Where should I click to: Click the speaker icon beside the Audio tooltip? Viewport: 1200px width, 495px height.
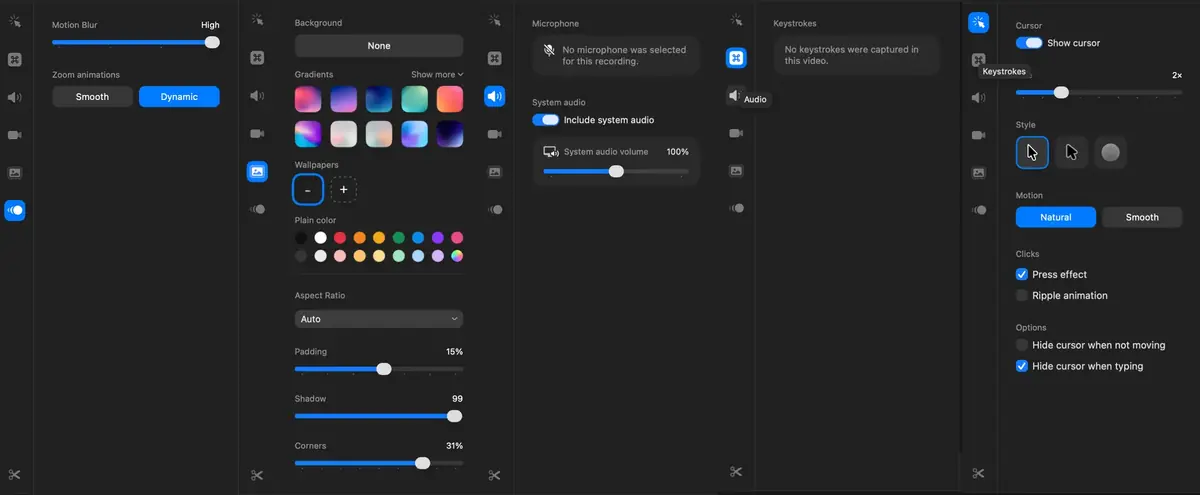(734, 95)
